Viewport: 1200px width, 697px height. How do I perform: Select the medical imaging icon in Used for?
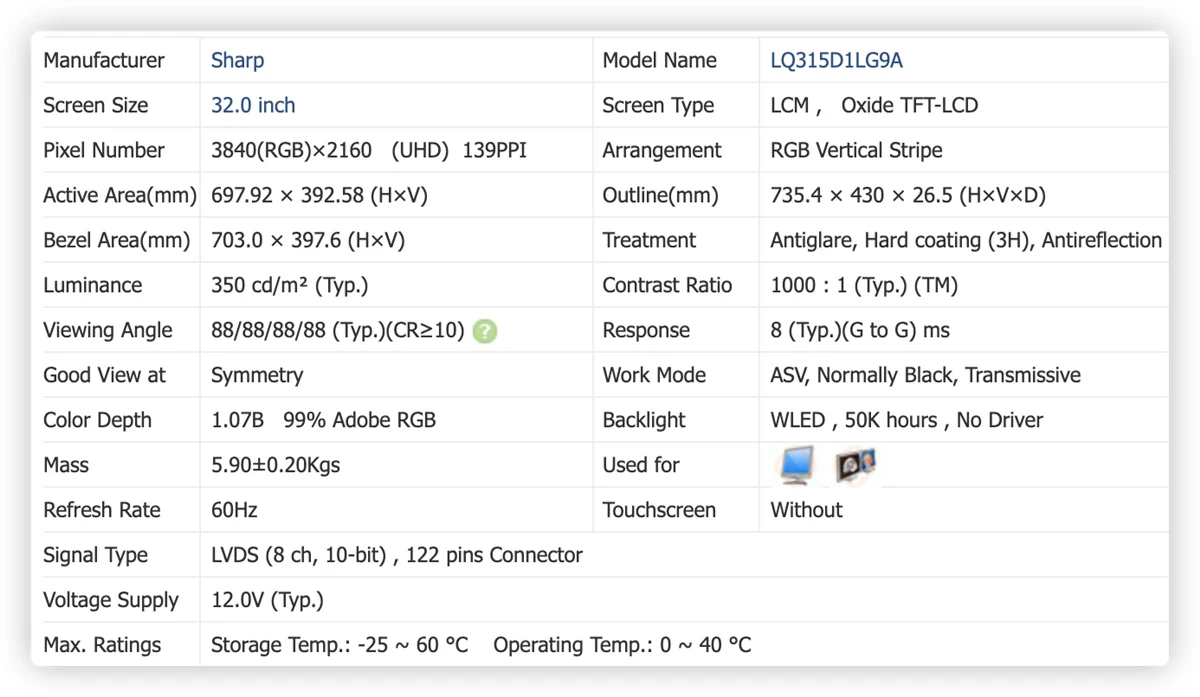(x=857, y=465)
